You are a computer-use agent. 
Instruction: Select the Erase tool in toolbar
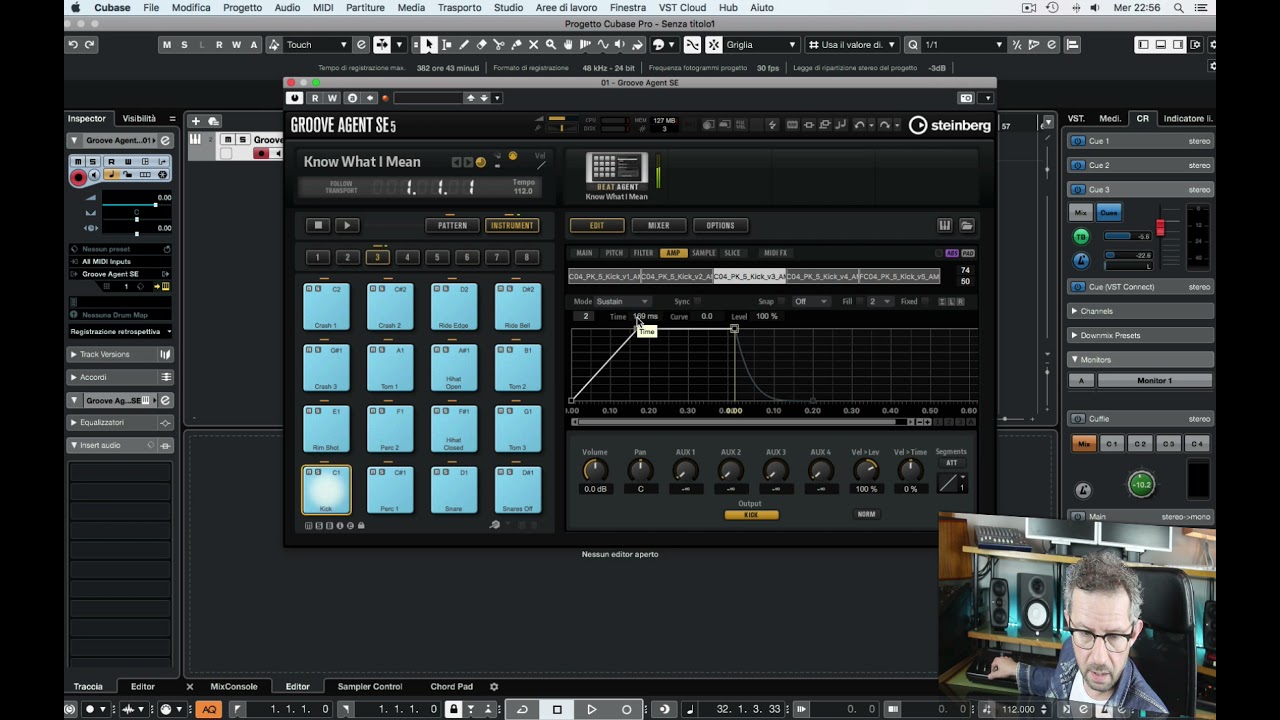481,44
